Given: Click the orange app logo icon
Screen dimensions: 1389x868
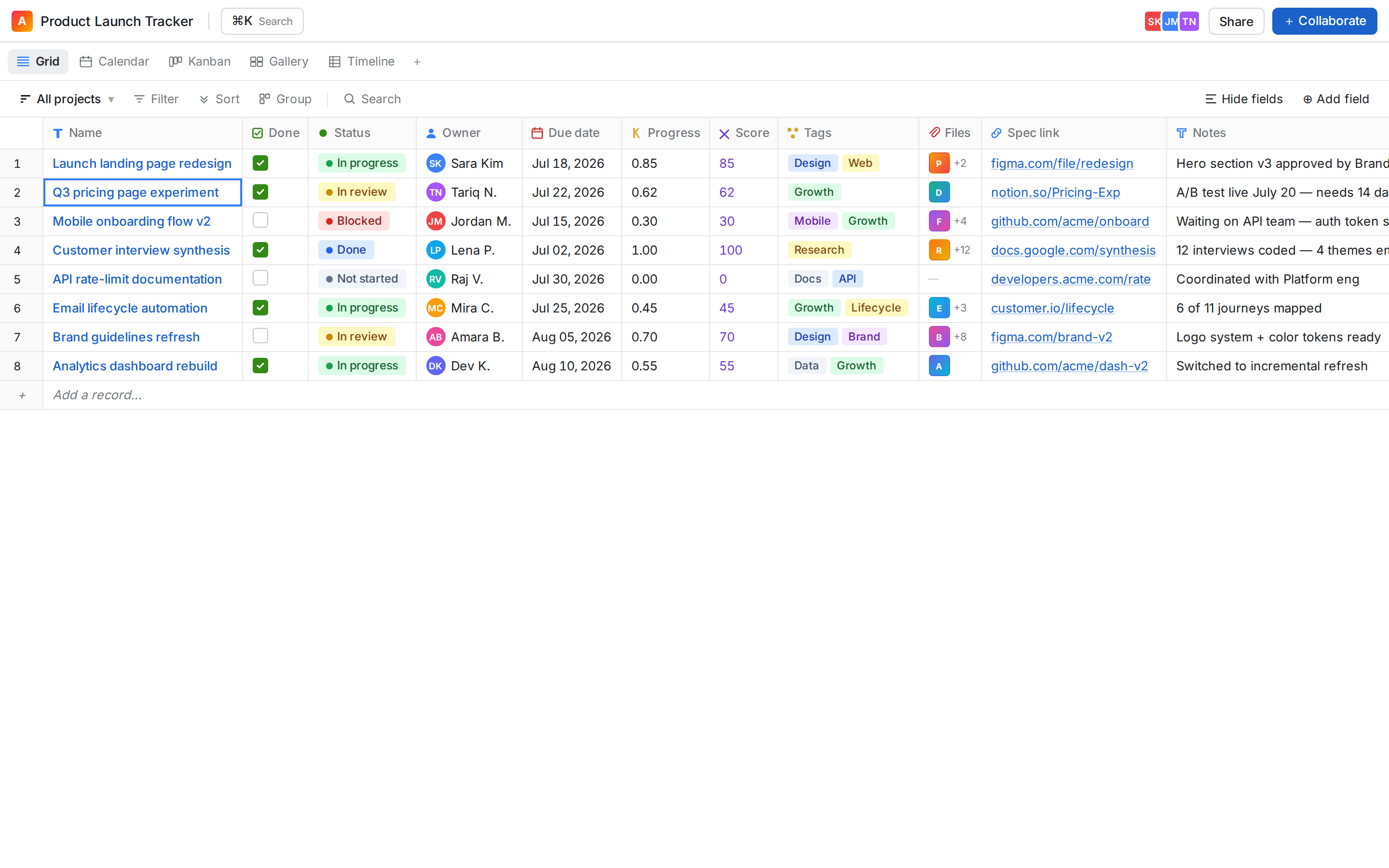Looking at the screenshot, I should [22, 21].
